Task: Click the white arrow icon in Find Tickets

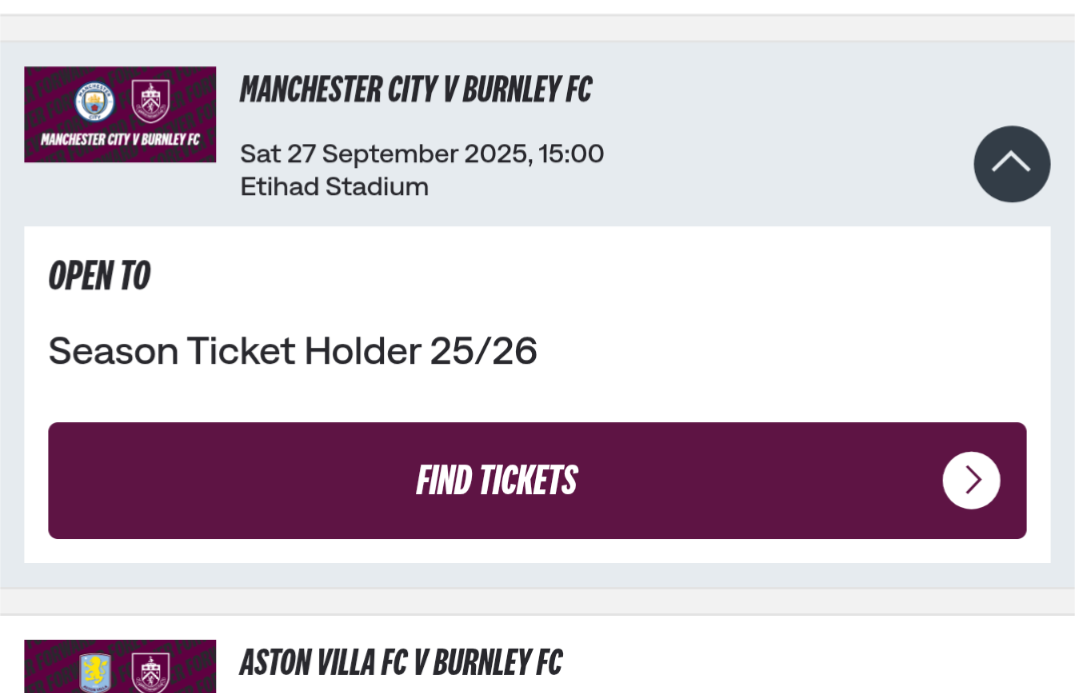Action: (970, 481)
